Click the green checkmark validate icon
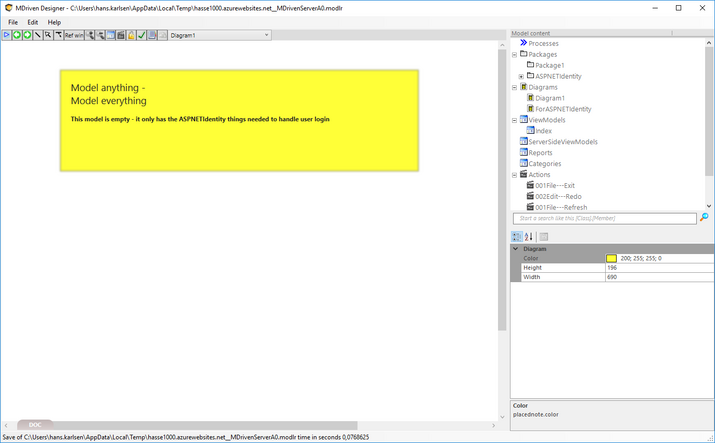The height and width of the screenshot is (443, 715). 142,35
